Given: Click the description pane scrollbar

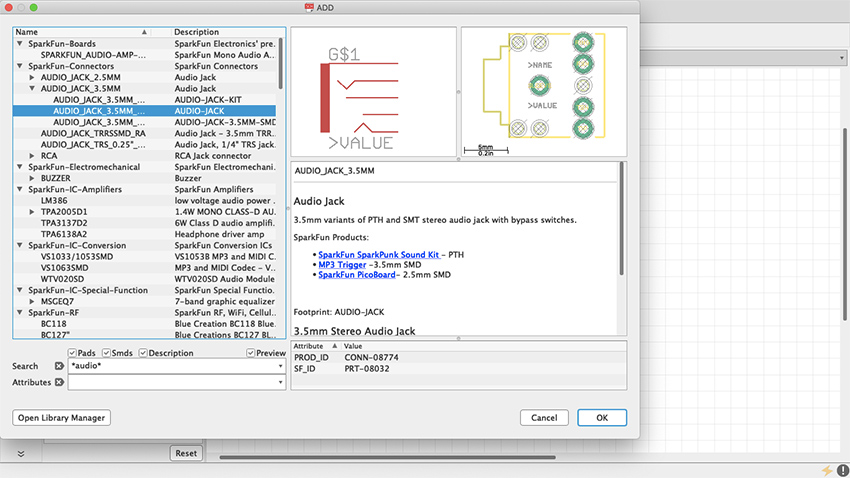Looking at the screenshot, I should [x=621, y=218].
